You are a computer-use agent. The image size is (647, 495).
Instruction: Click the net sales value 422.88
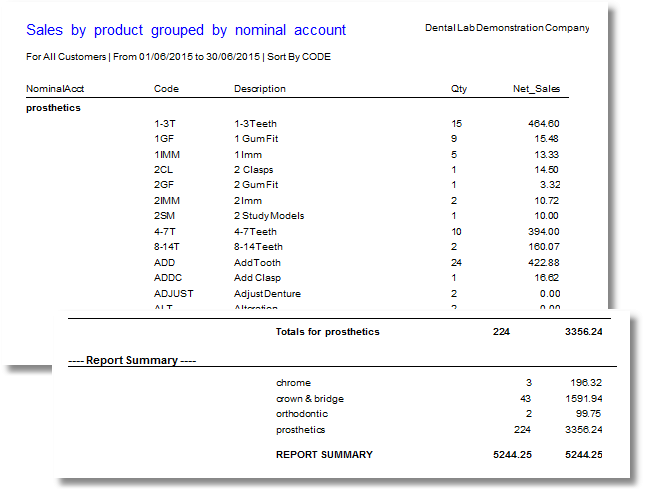click(544, 262)
